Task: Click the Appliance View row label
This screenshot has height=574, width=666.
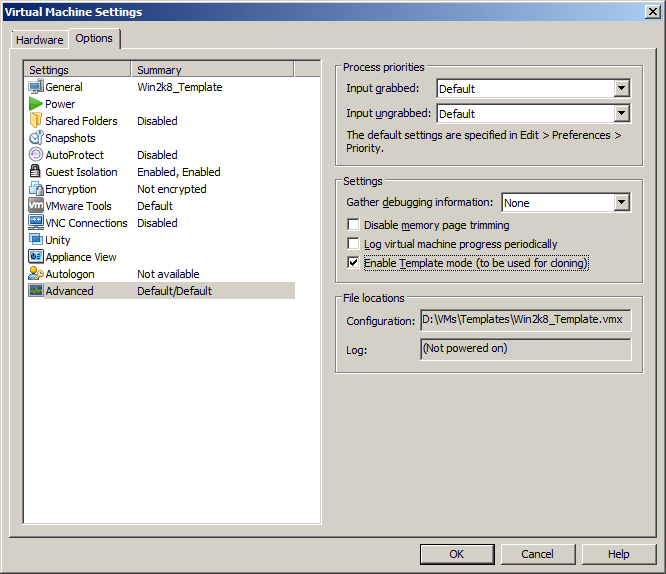Action: tap(81, 257)
